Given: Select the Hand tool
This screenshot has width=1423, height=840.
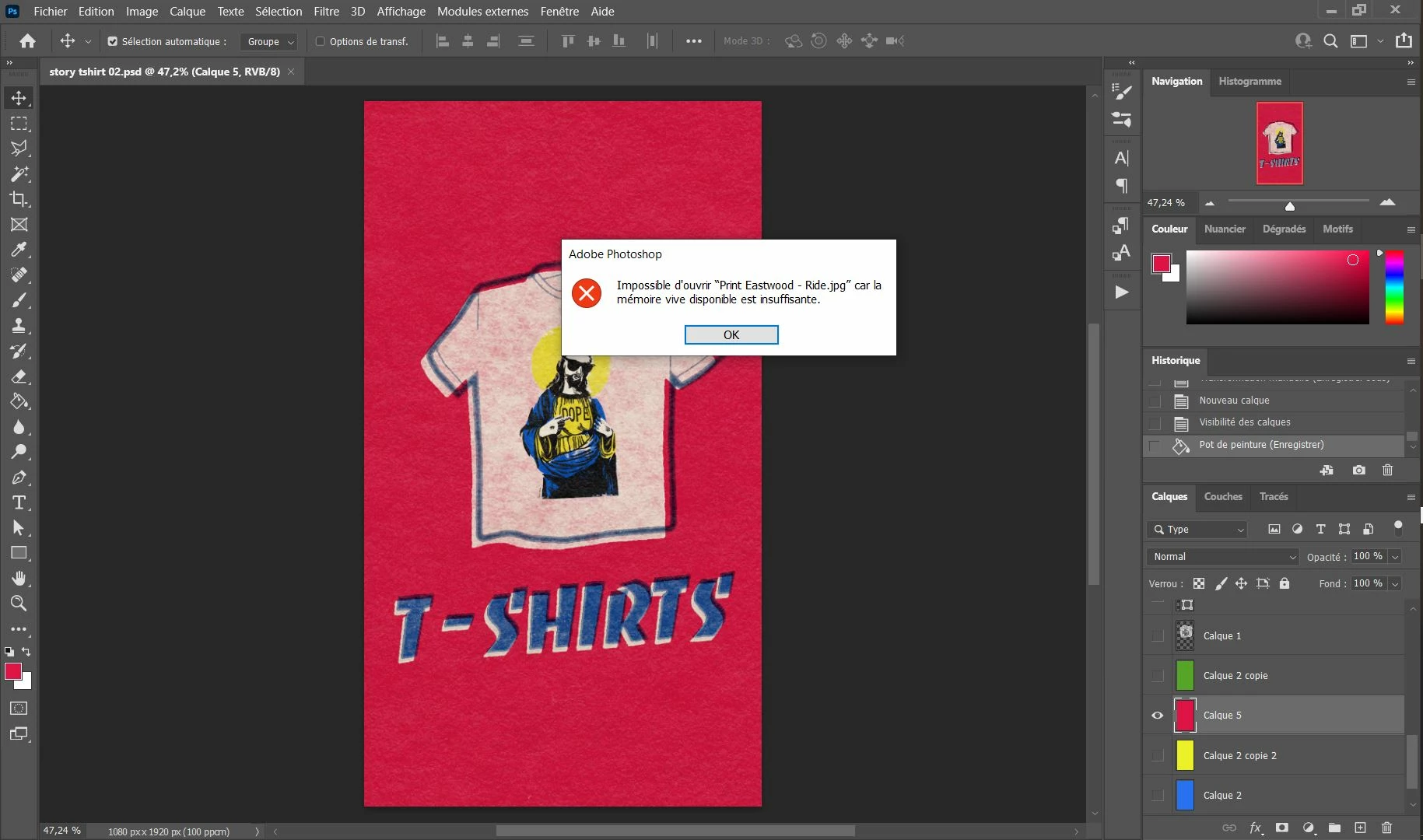Looking at the screenshot, I should (19, 579).
